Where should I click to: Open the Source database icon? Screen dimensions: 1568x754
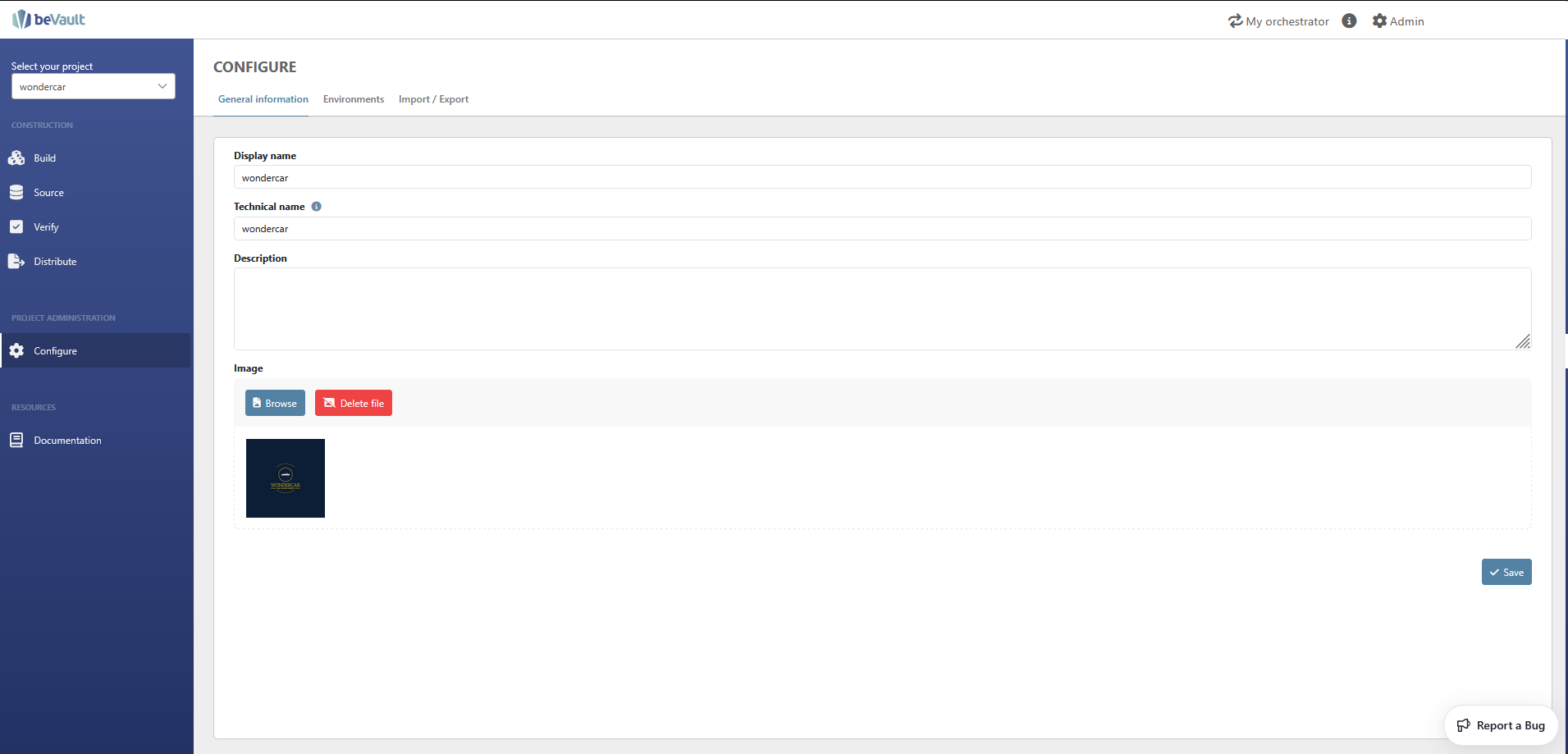coord(16,193)
